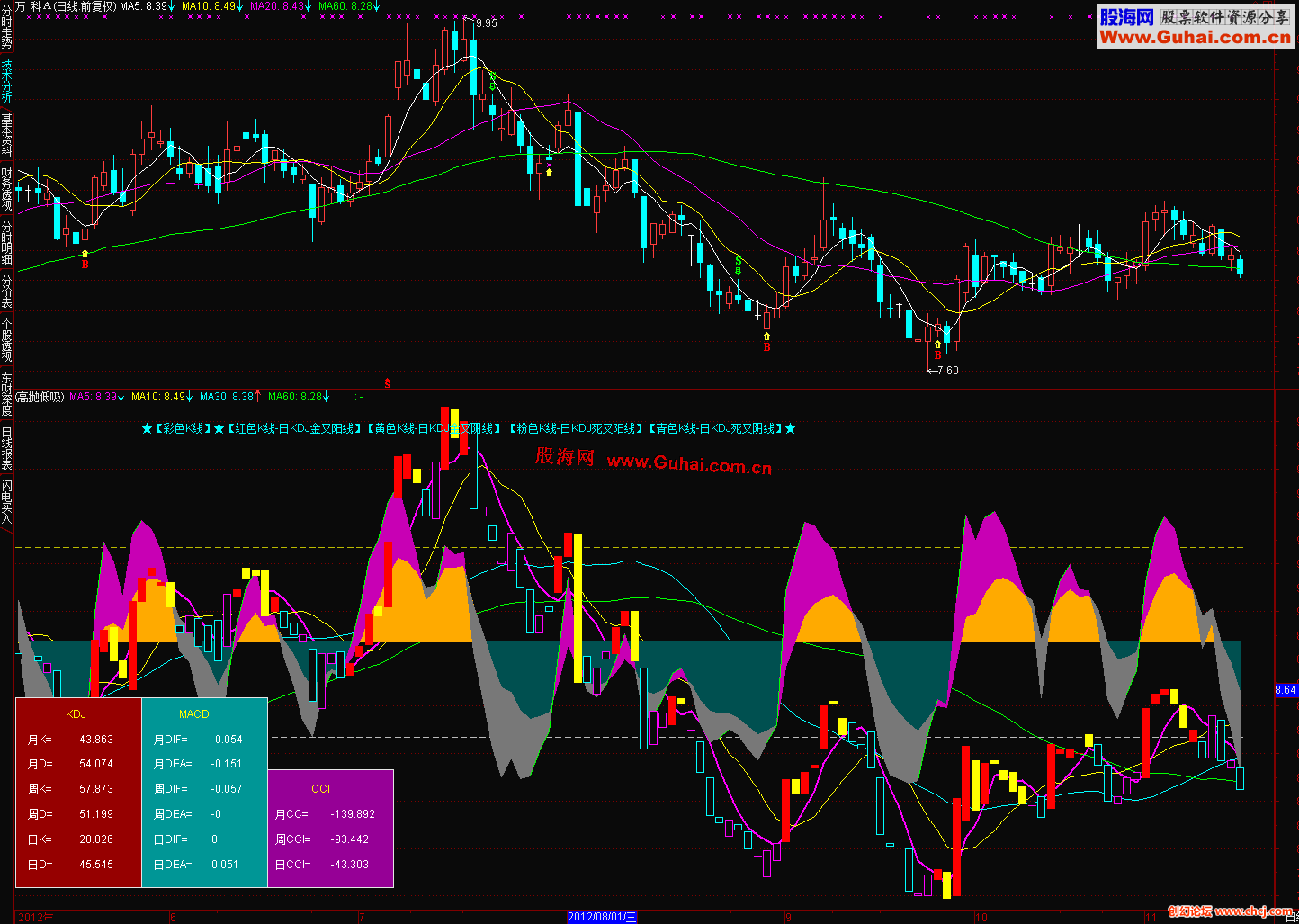Click the first B buy marker under the May candles
Viewport: 1299px width, 924px height.
tap(85, 265)
